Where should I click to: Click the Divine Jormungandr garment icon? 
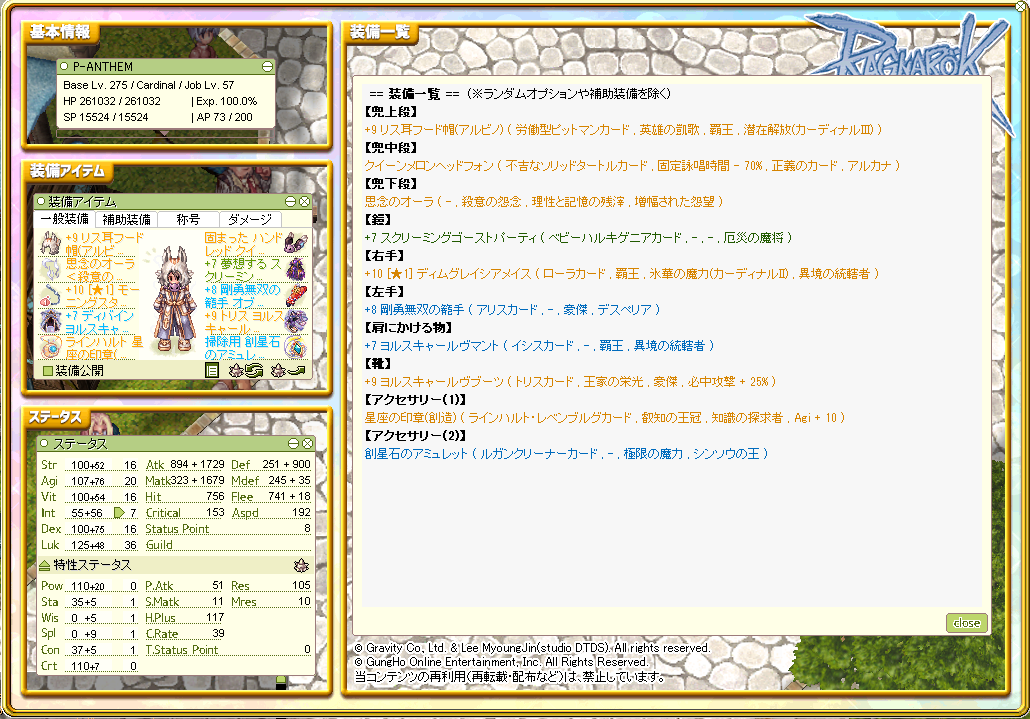pyautogui.click(x=50, y=320)
